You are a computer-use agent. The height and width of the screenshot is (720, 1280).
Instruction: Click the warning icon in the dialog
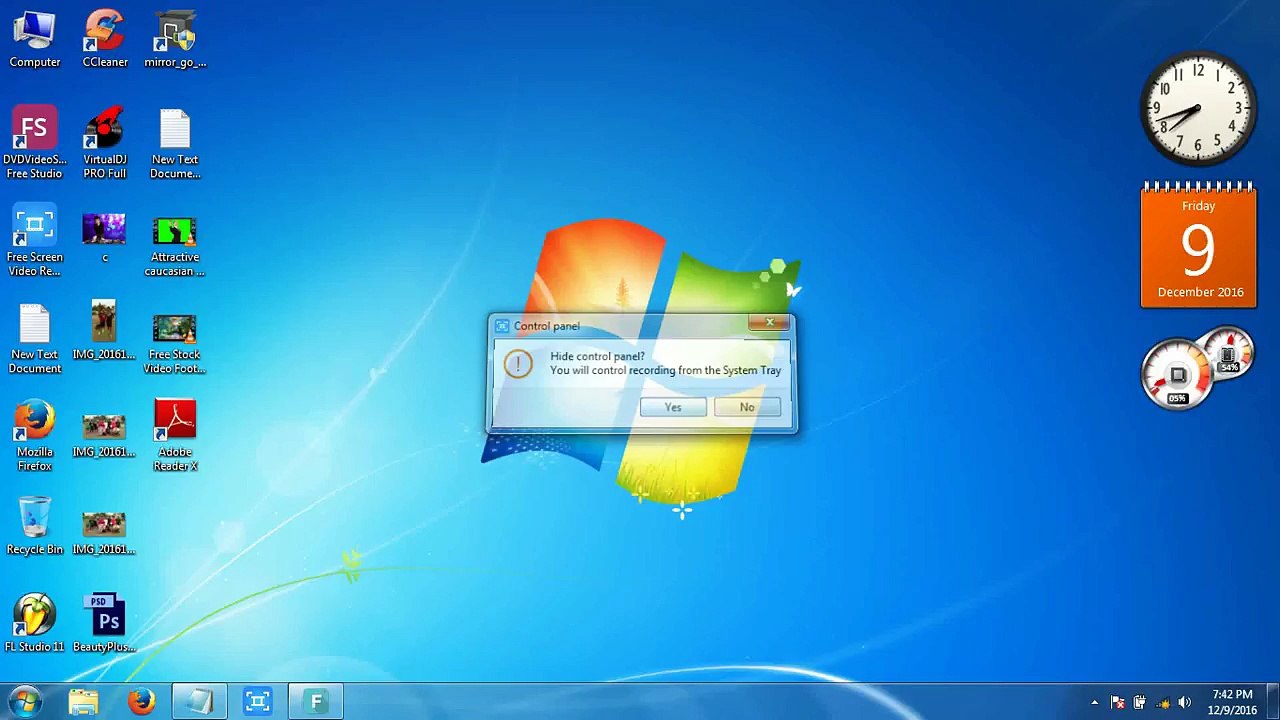coord(518,363)
